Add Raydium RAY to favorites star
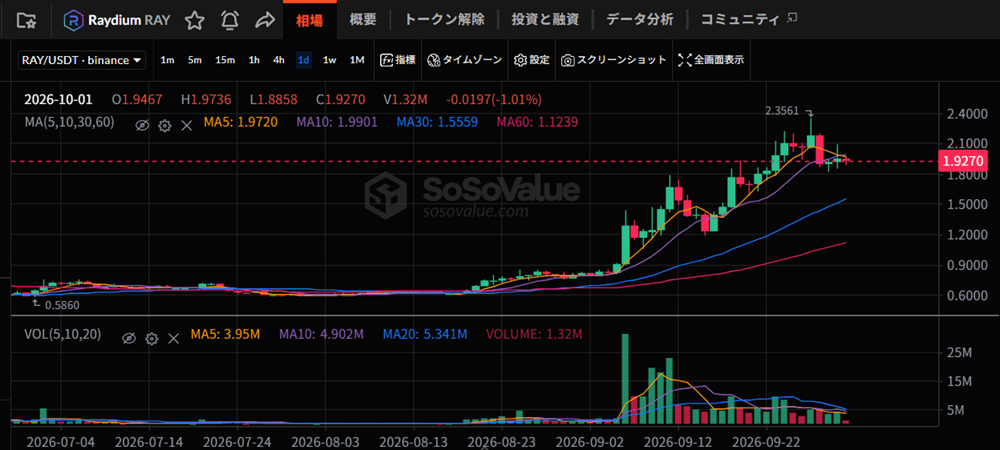1000x450 pixels. tap(195, 20)
